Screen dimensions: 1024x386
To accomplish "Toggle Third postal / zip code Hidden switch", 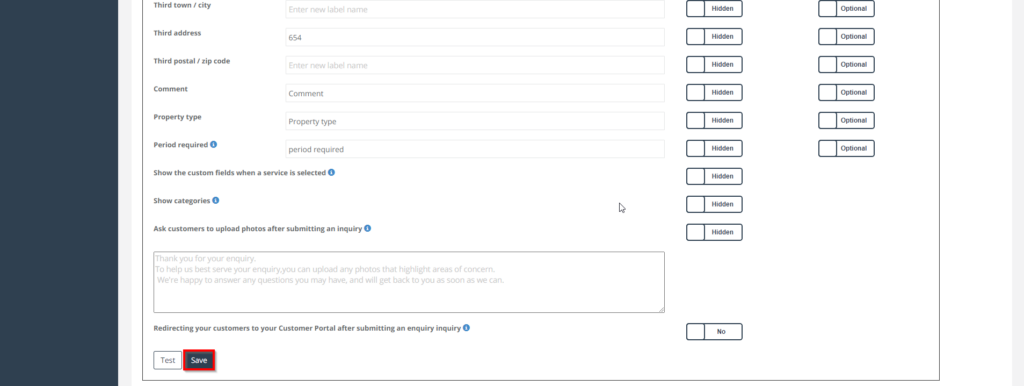I will click(714, 65).
